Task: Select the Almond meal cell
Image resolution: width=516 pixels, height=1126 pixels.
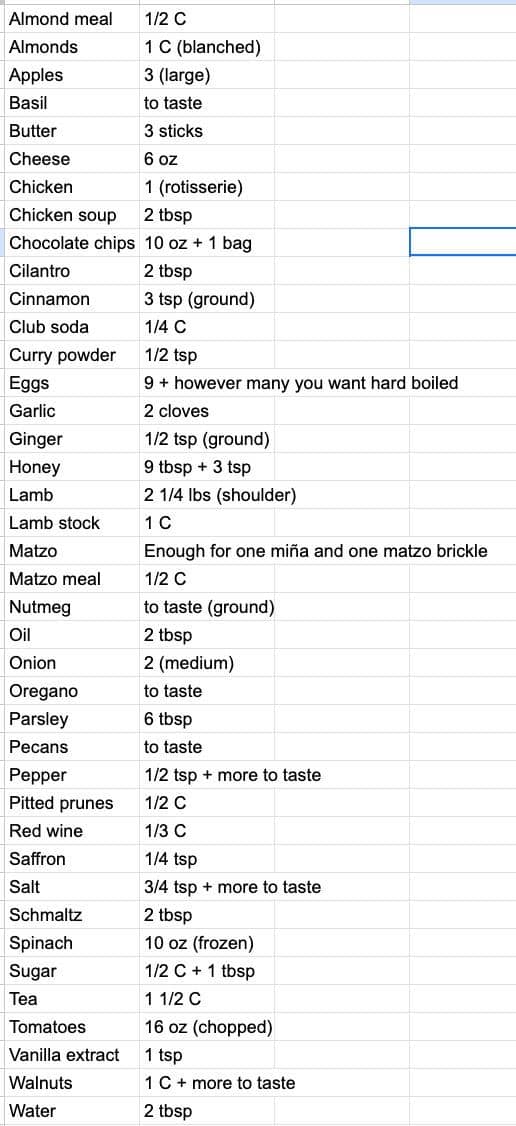Action: 70,19
